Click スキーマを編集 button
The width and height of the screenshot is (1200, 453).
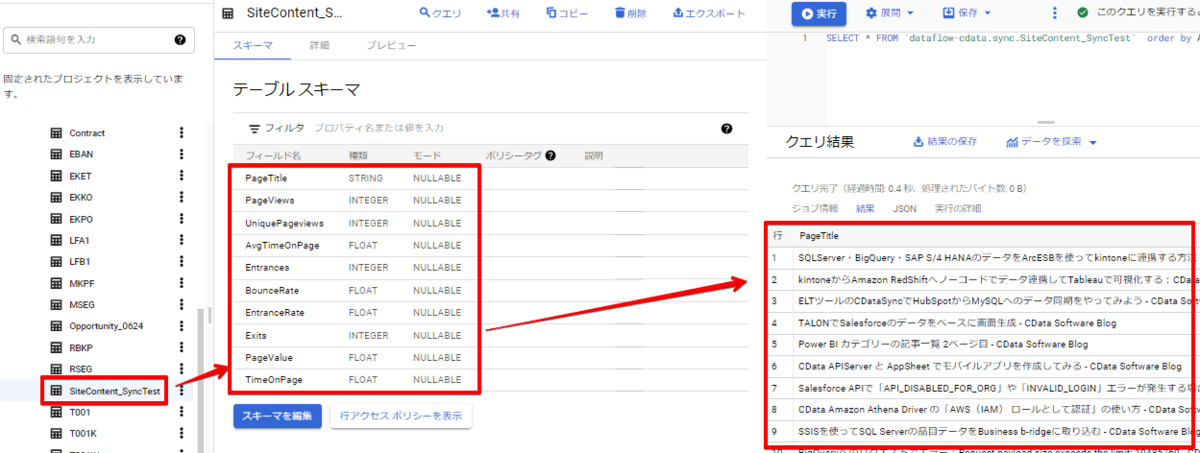coord(277,416)
